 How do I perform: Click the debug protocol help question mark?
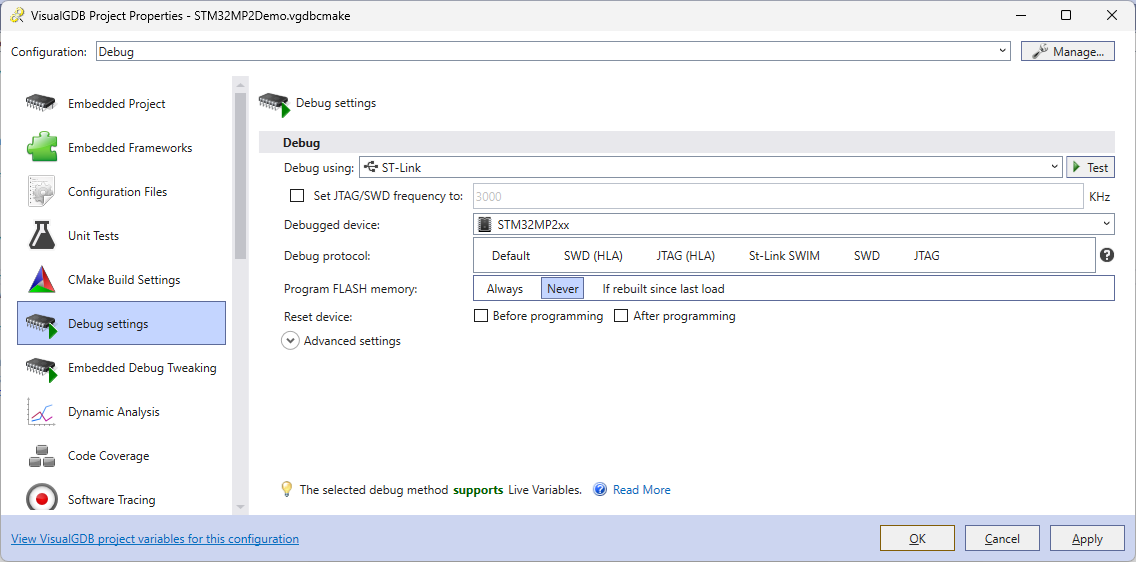(x=1106, y=255)
